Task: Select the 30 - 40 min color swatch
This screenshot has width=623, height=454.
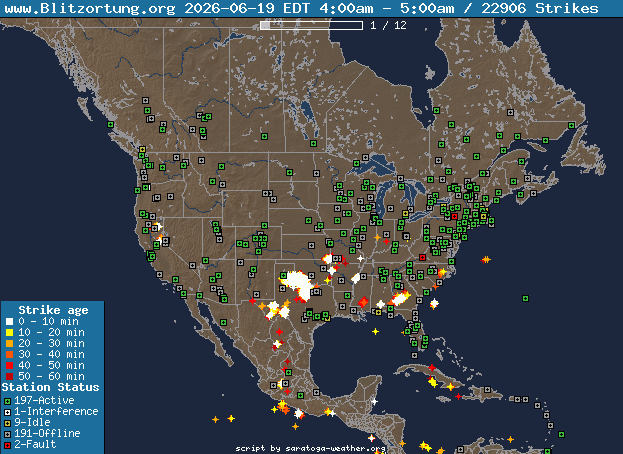Action: 10,354
